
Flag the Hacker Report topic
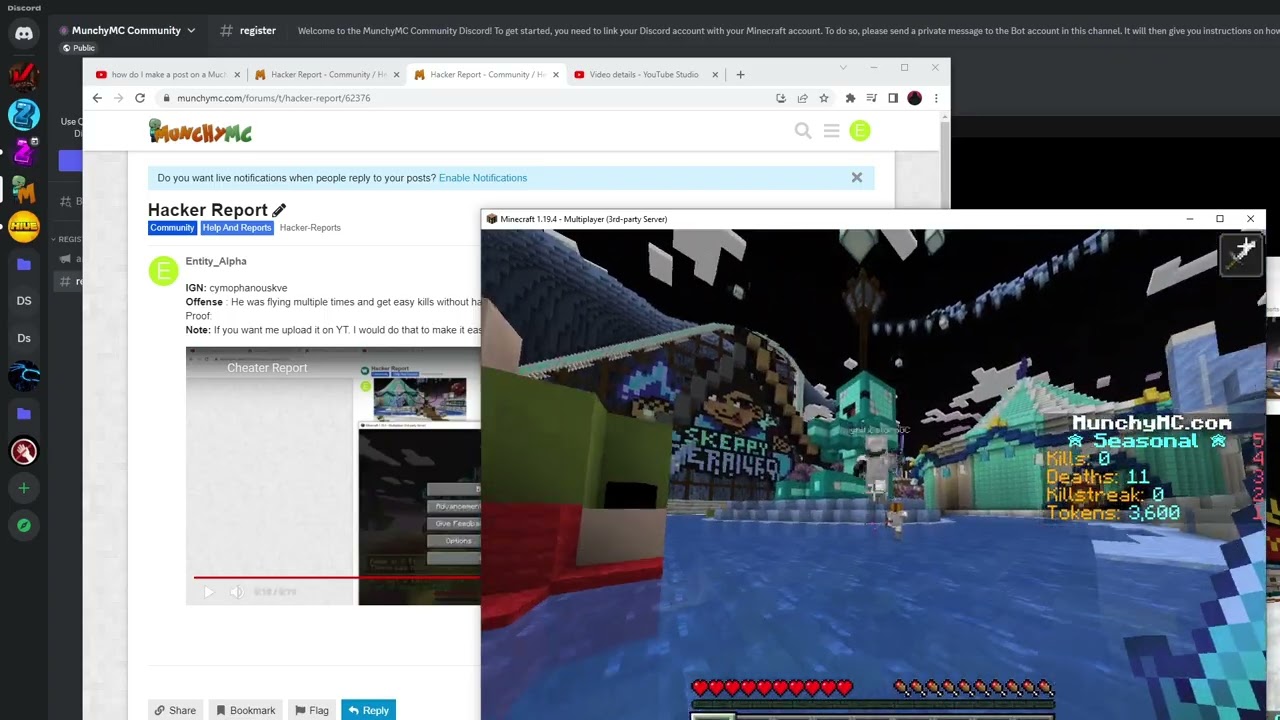(x=312, y=710)
